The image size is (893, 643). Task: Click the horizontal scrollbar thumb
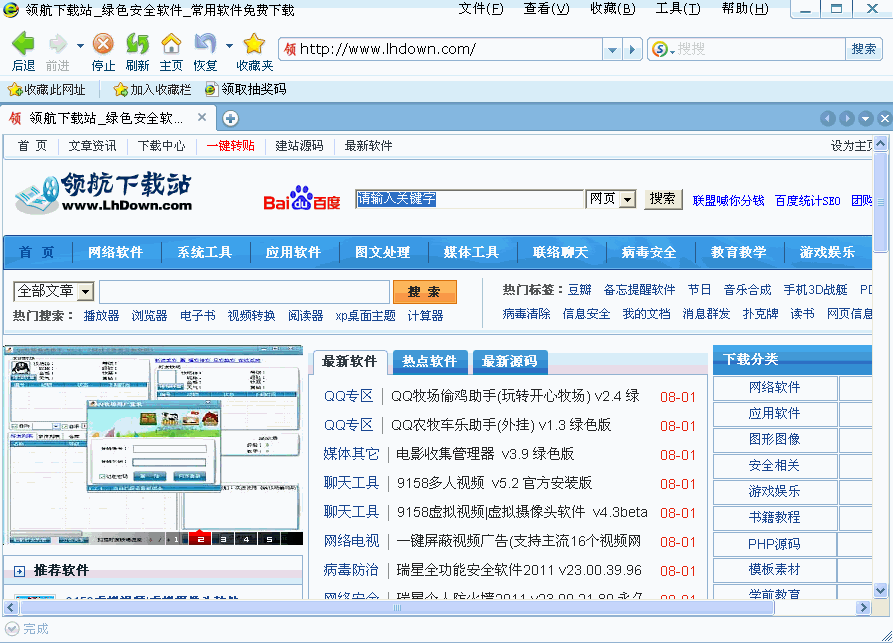point(397,608)
